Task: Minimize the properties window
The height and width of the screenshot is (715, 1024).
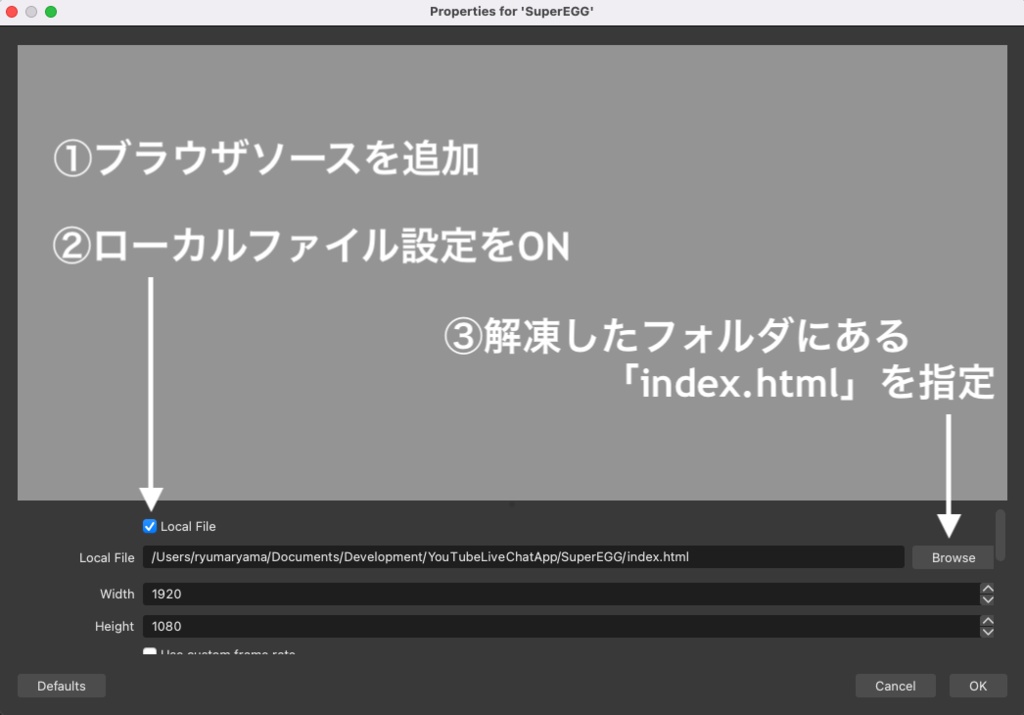Action: [x=31, y=11]
